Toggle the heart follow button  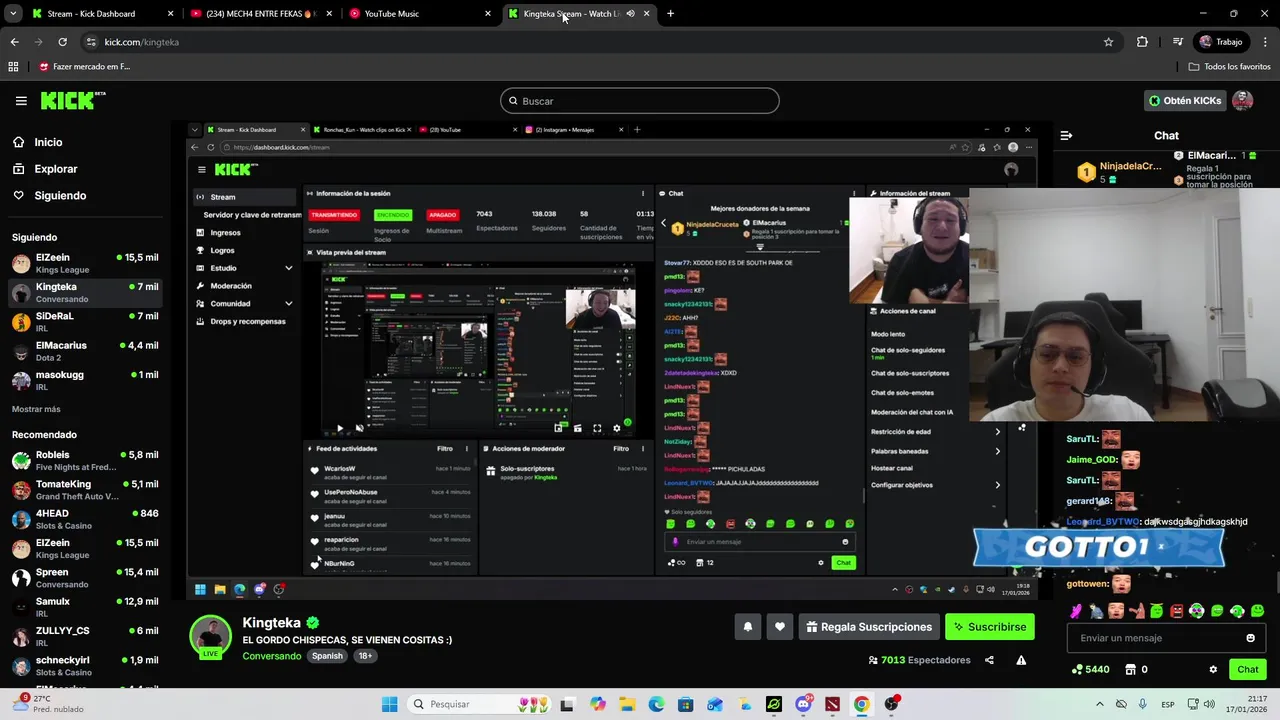(780, 627)
